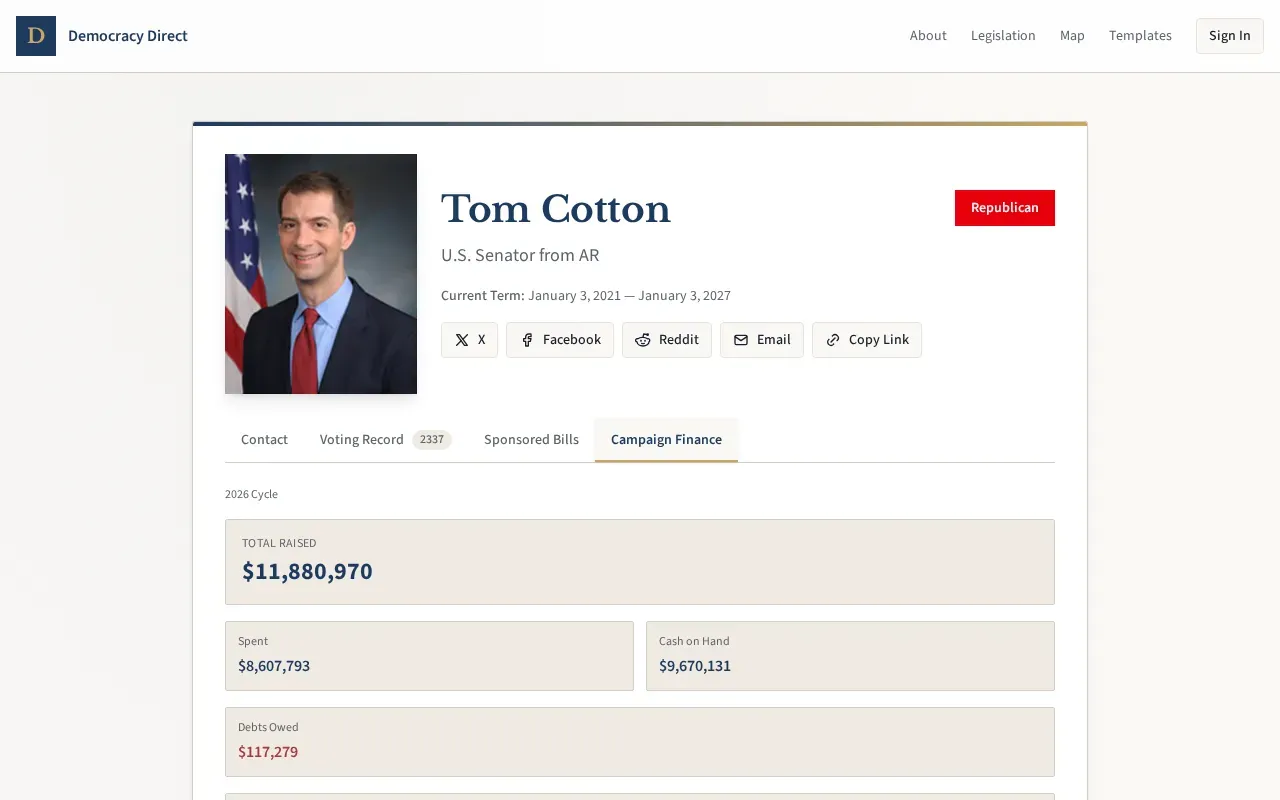The width and height of the screenshot is (1280, 800).
Task: Click the Sign In button
Action: pyautogui.click(x=1229, y=35)
